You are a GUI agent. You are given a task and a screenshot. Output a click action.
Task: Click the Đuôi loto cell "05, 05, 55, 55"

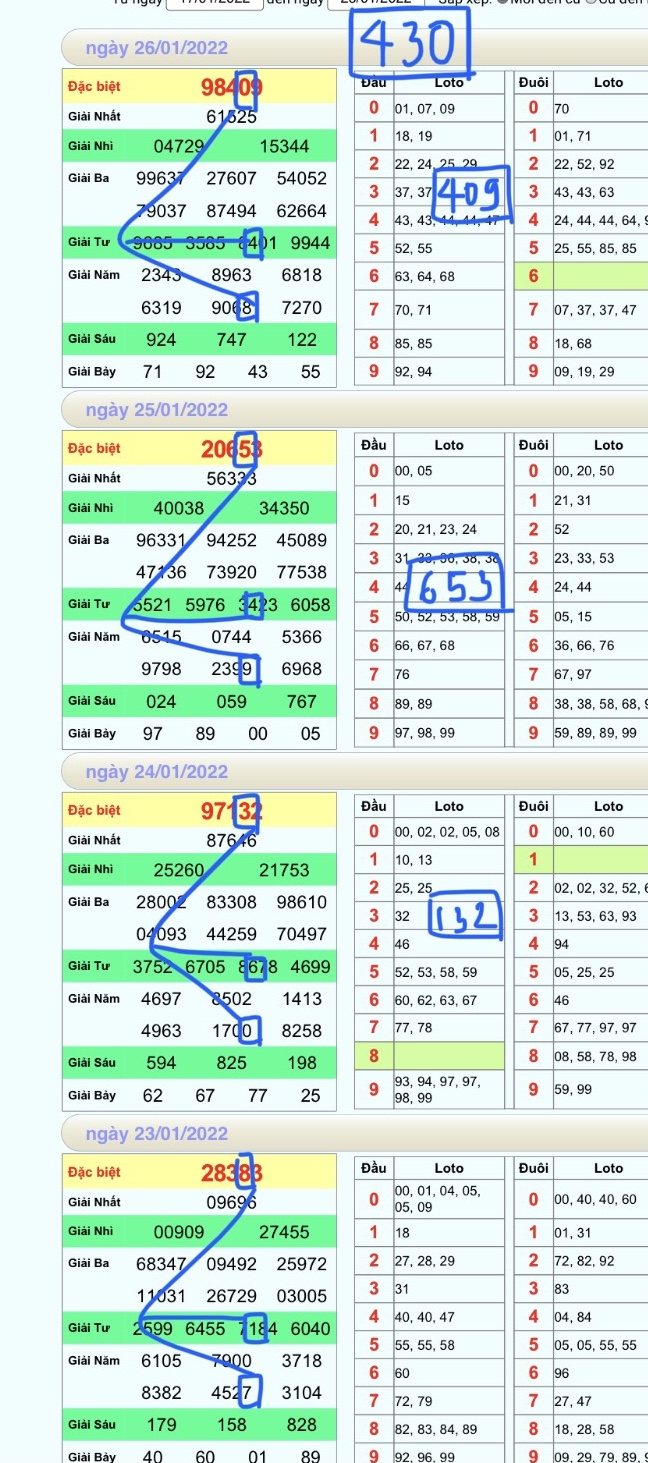coord(595,1345)
